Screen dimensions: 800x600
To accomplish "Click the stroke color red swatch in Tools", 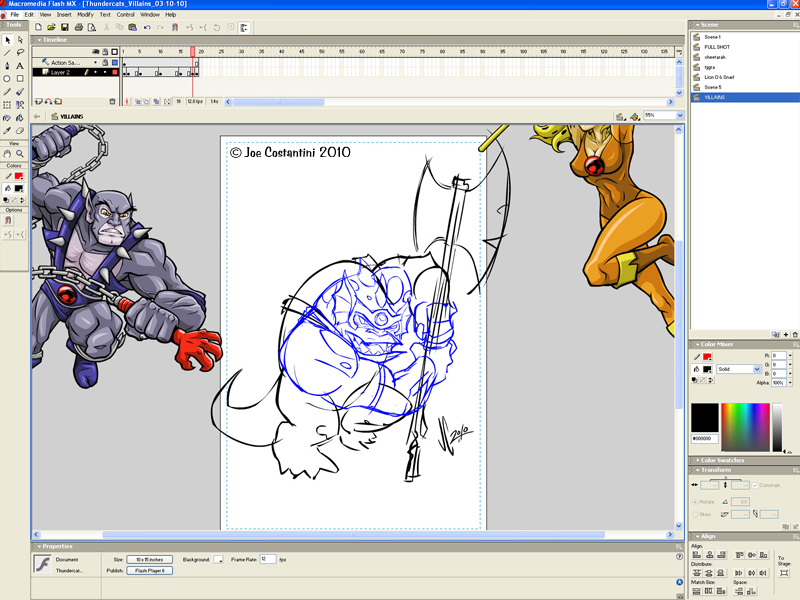I will point(19,176).
